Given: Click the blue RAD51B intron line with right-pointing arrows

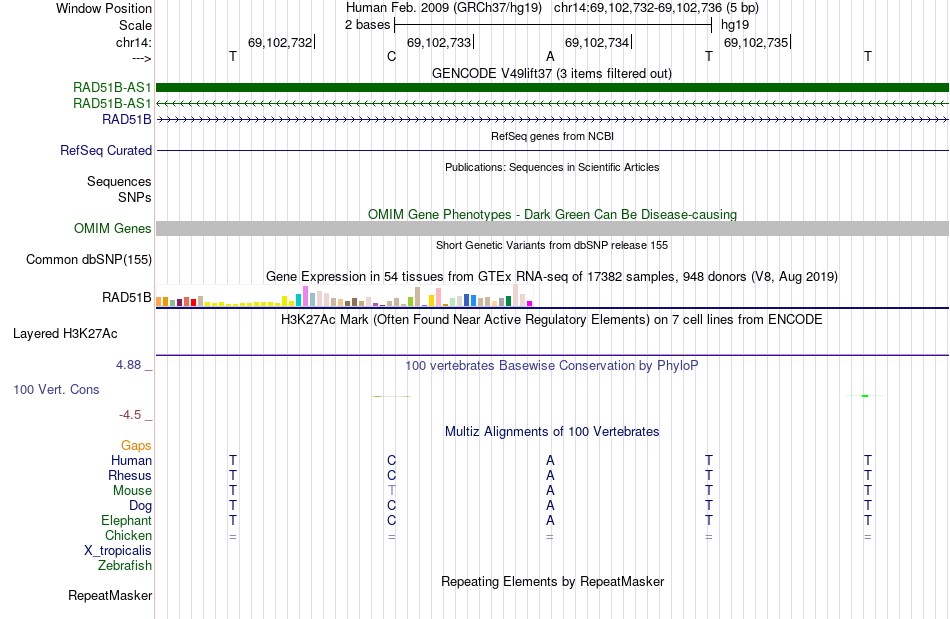Looking at the screenshot, I should point(552,119).
